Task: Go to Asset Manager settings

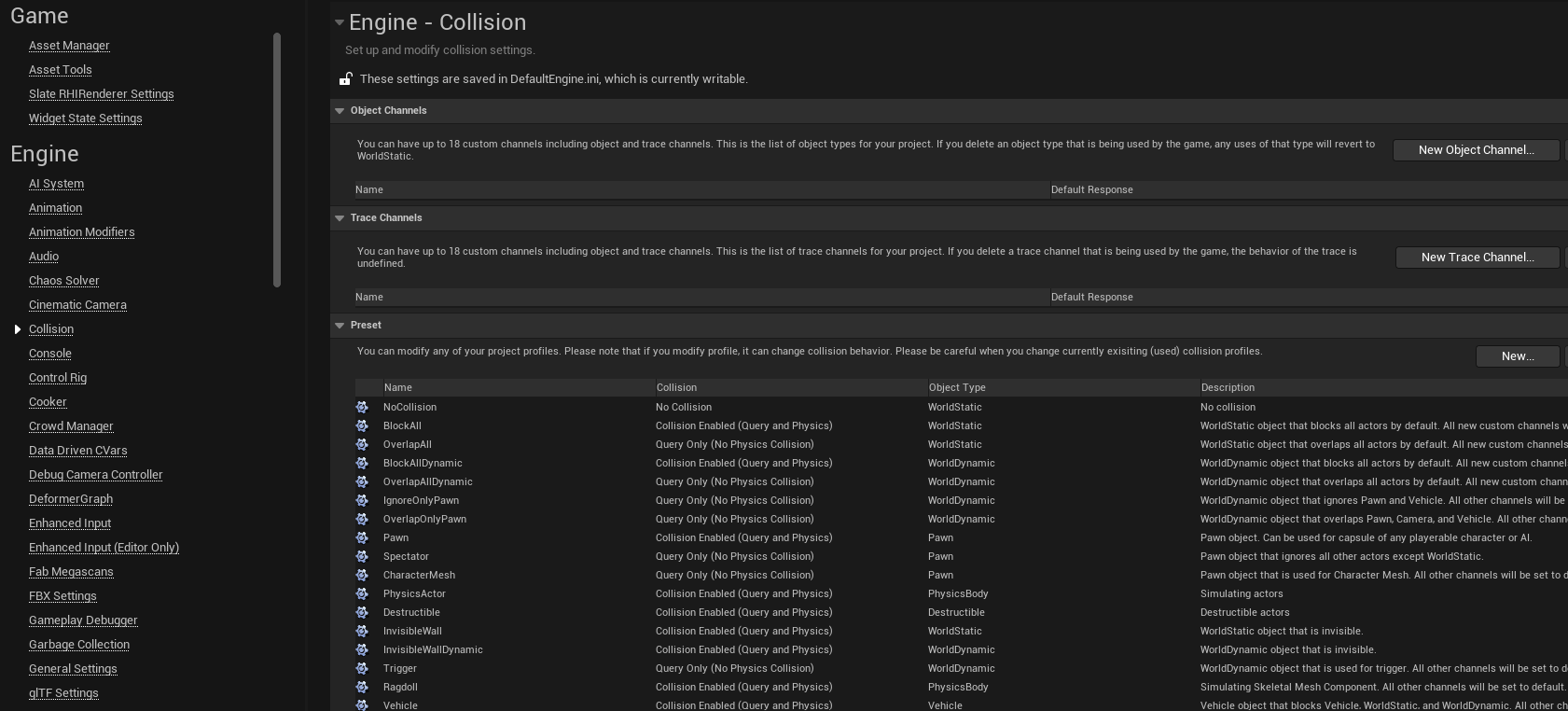Action: (x=69, y=46)
